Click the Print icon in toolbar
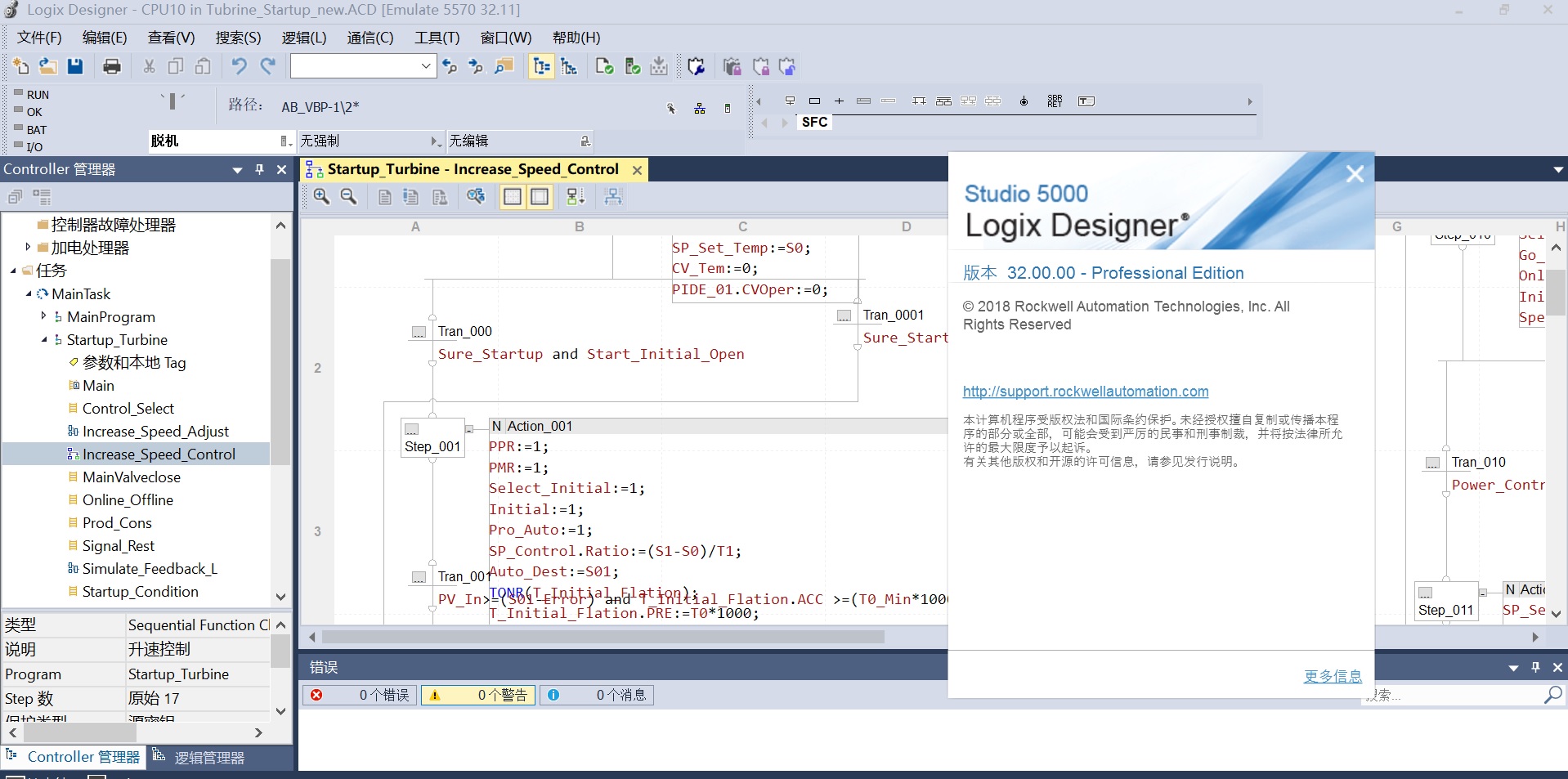1568x779 pixels. [112, 67]
